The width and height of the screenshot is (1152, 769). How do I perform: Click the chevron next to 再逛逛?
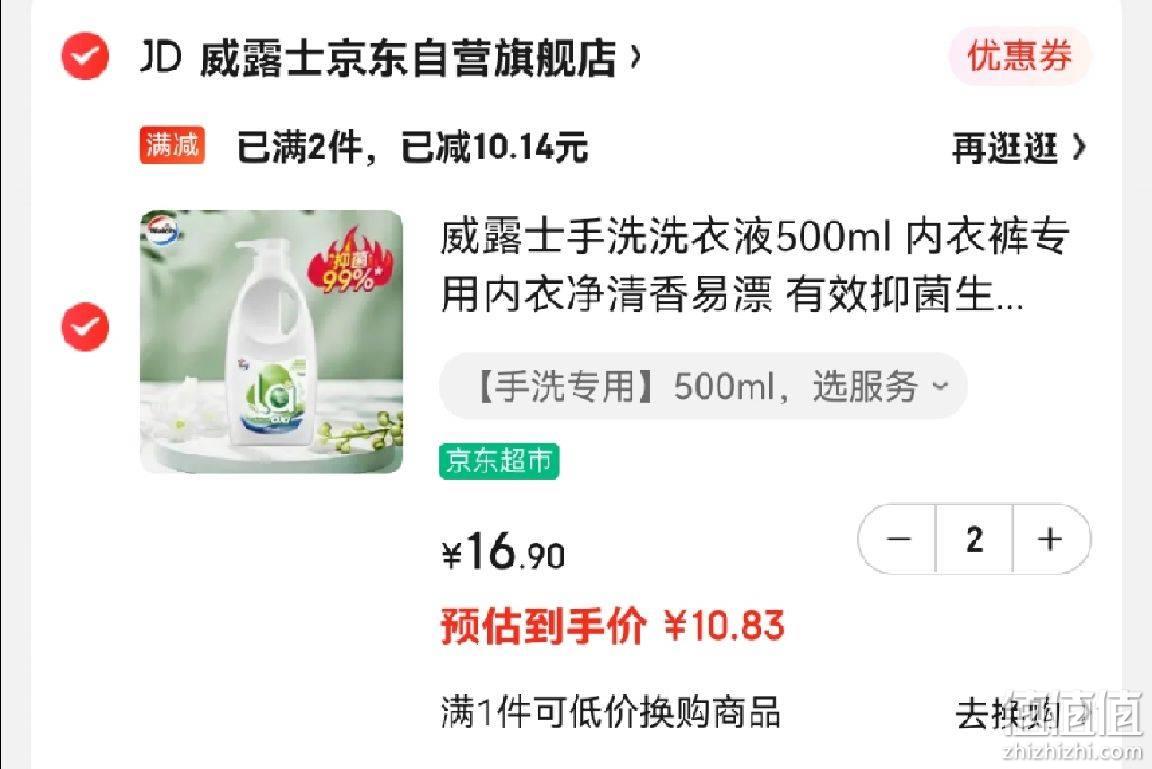pyautogui.click(x=1079, y=148)
